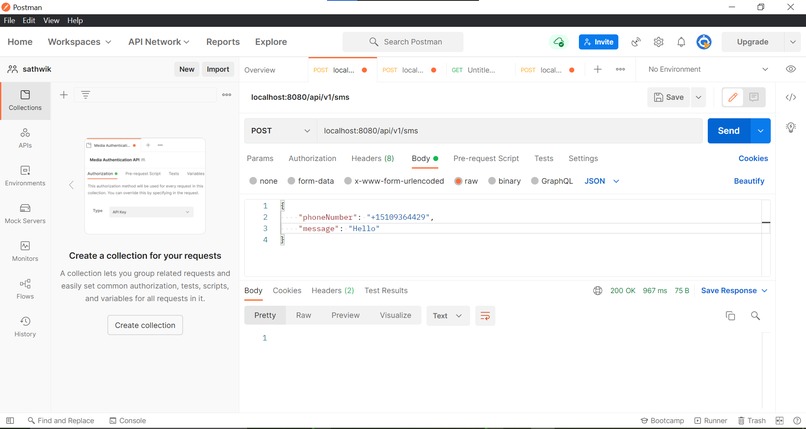Screen dimensions: 806x429
Task: Open the Edit menu
Action: tap(29, 21)
